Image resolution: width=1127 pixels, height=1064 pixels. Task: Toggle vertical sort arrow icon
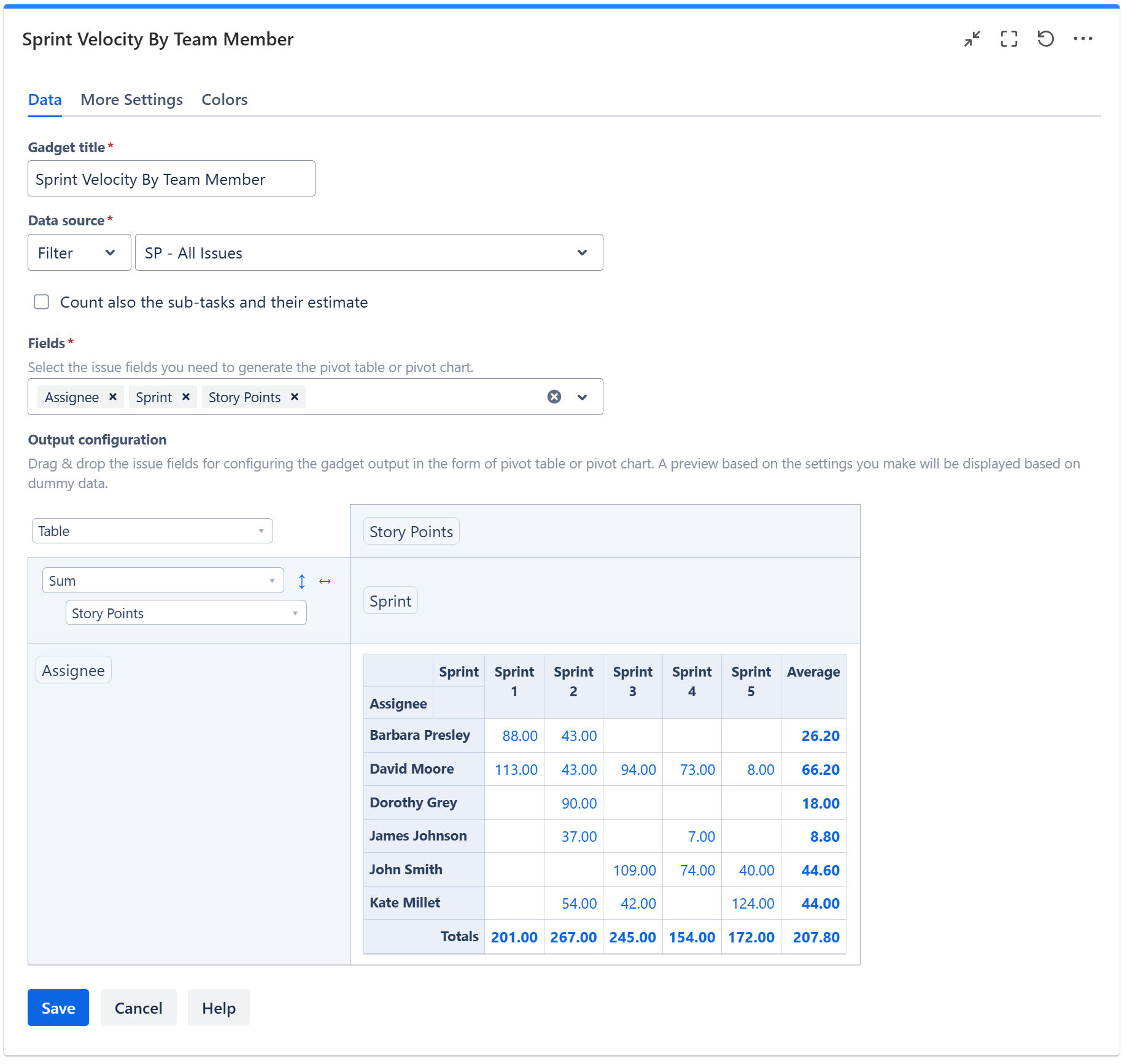(x=302, y=581)
